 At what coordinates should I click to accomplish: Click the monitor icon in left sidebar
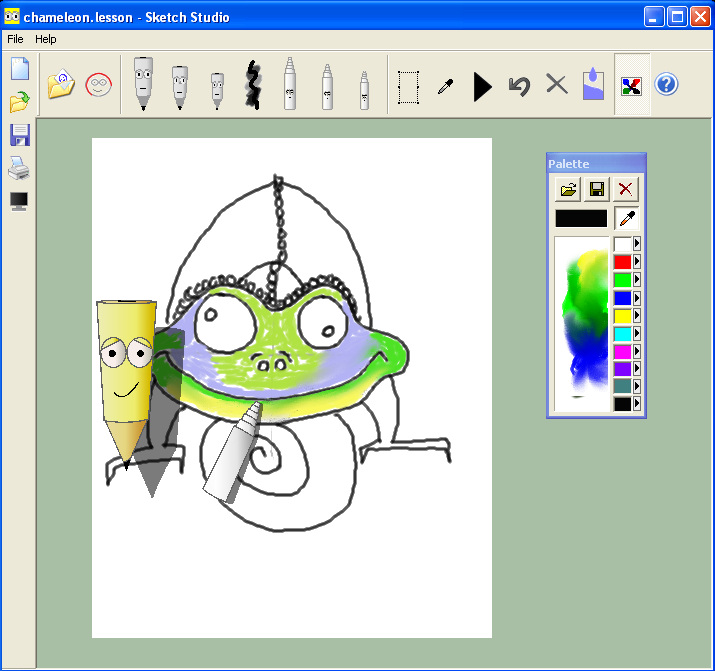(19, 201)
